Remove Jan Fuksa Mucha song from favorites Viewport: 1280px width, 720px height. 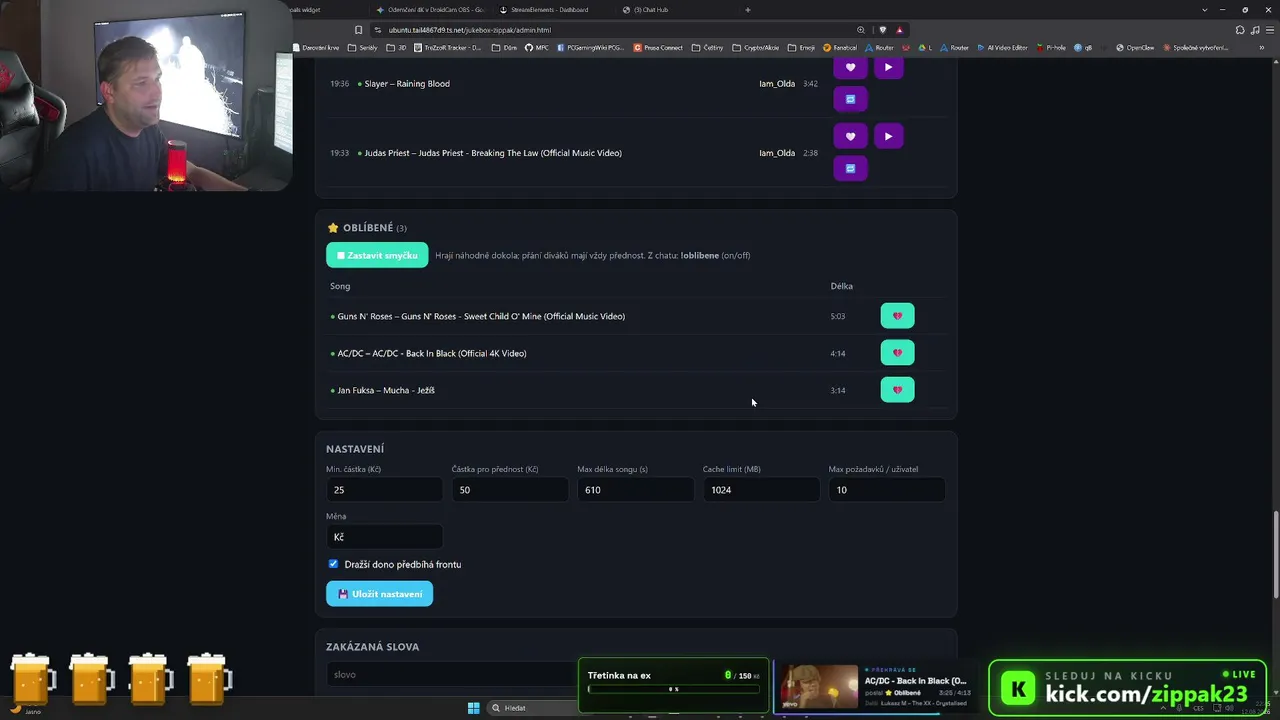click(x=897, y=390)
